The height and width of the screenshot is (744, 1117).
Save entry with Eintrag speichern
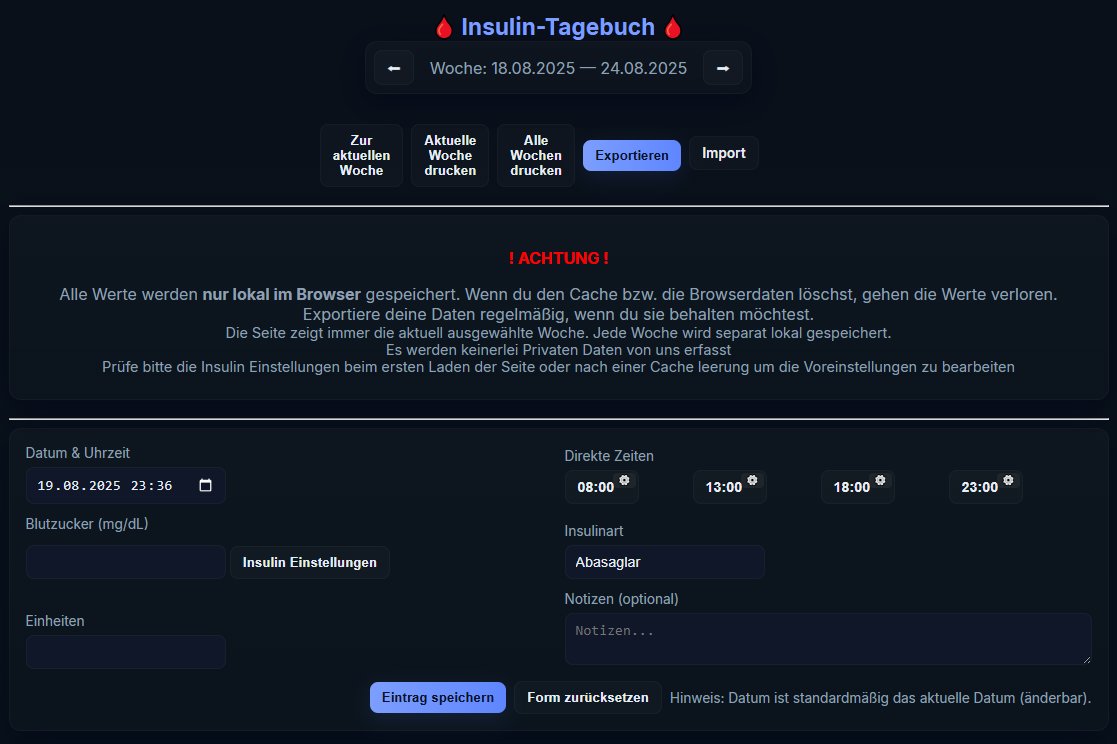point(437,697)
